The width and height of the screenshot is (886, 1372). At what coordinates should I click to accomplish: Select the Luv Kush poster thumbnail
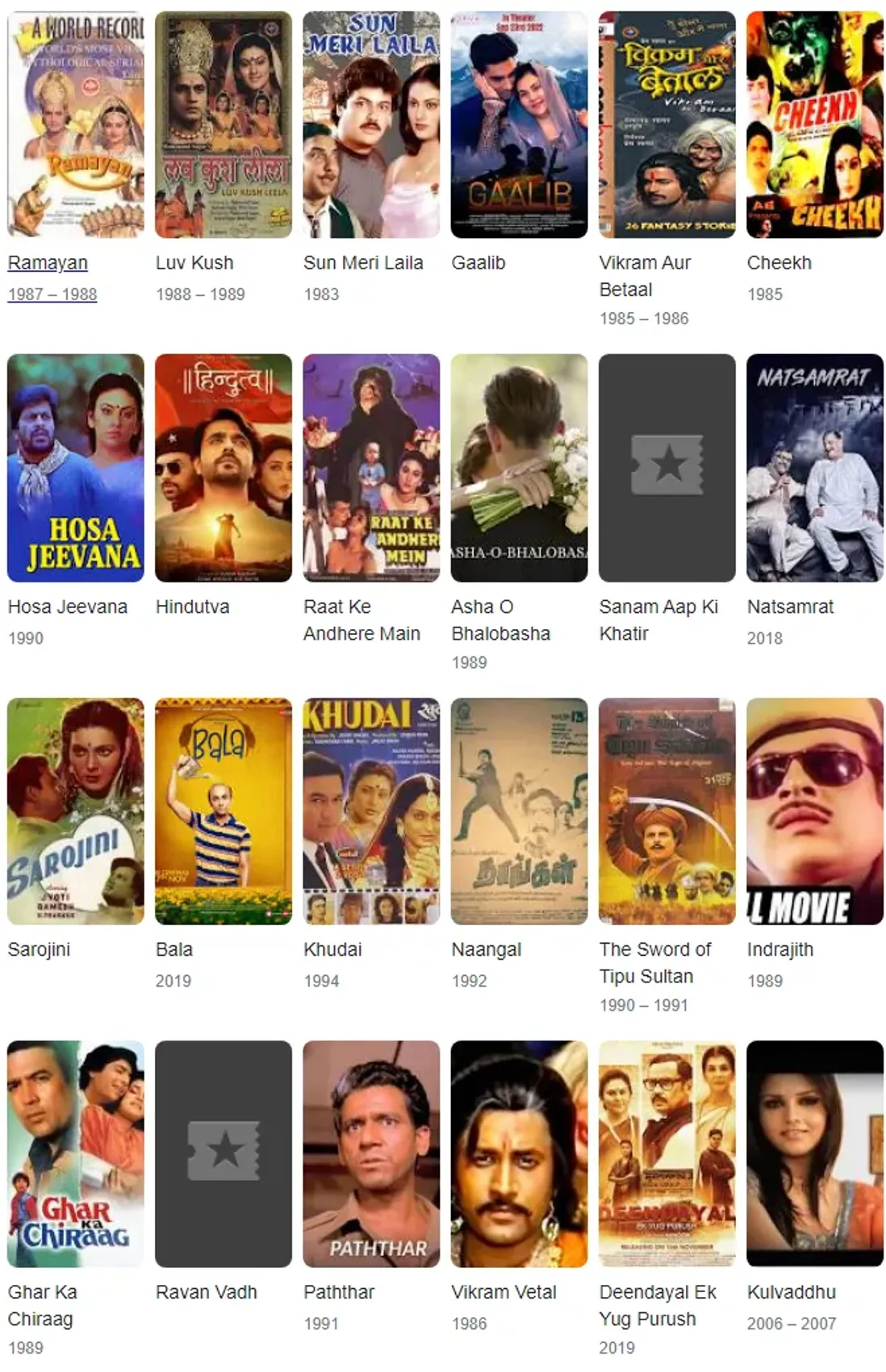(224, 124)
